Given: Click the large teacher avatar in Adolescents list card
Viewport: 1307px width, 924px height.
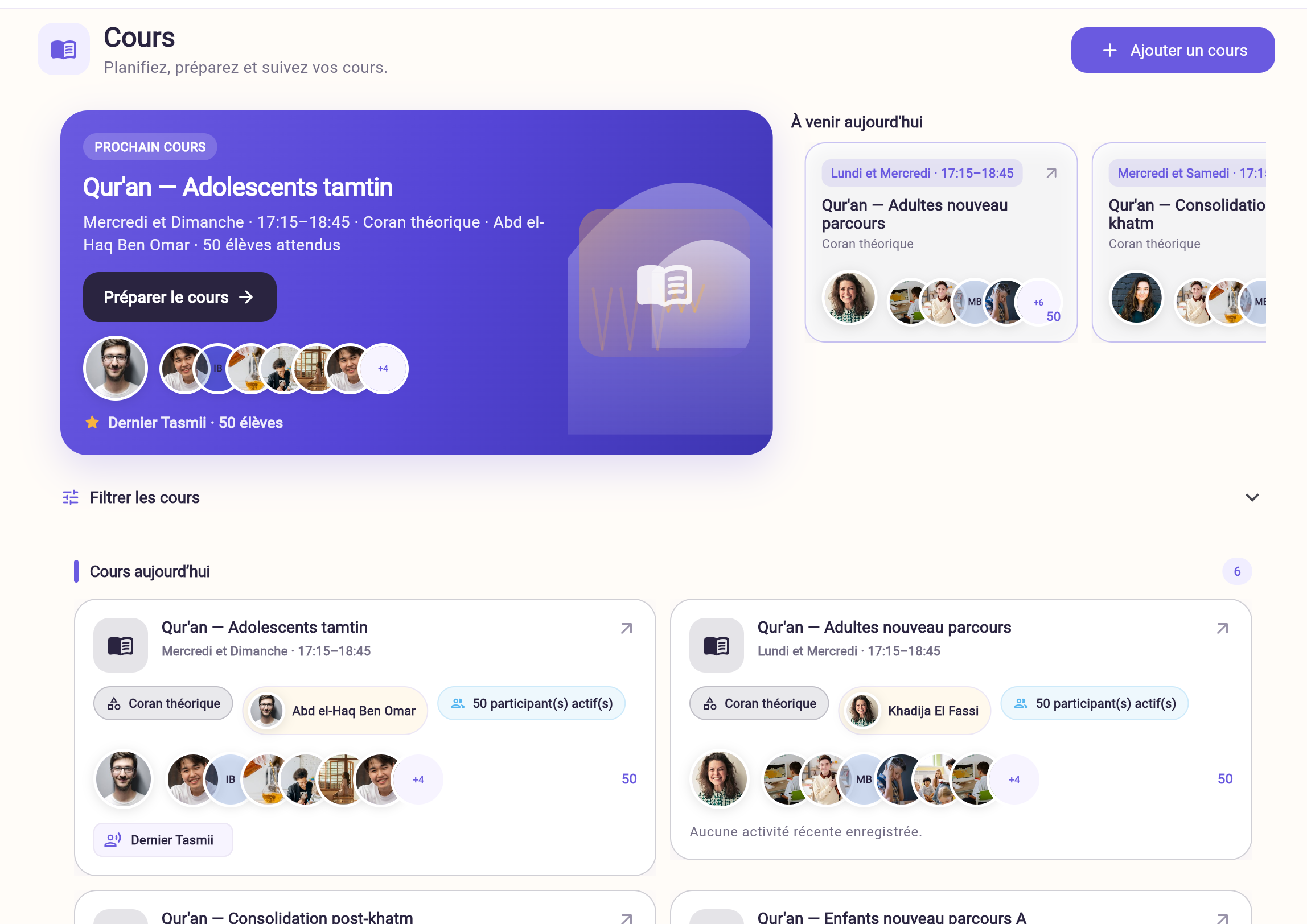Looking at the screenshot, I should click(124, 779).
